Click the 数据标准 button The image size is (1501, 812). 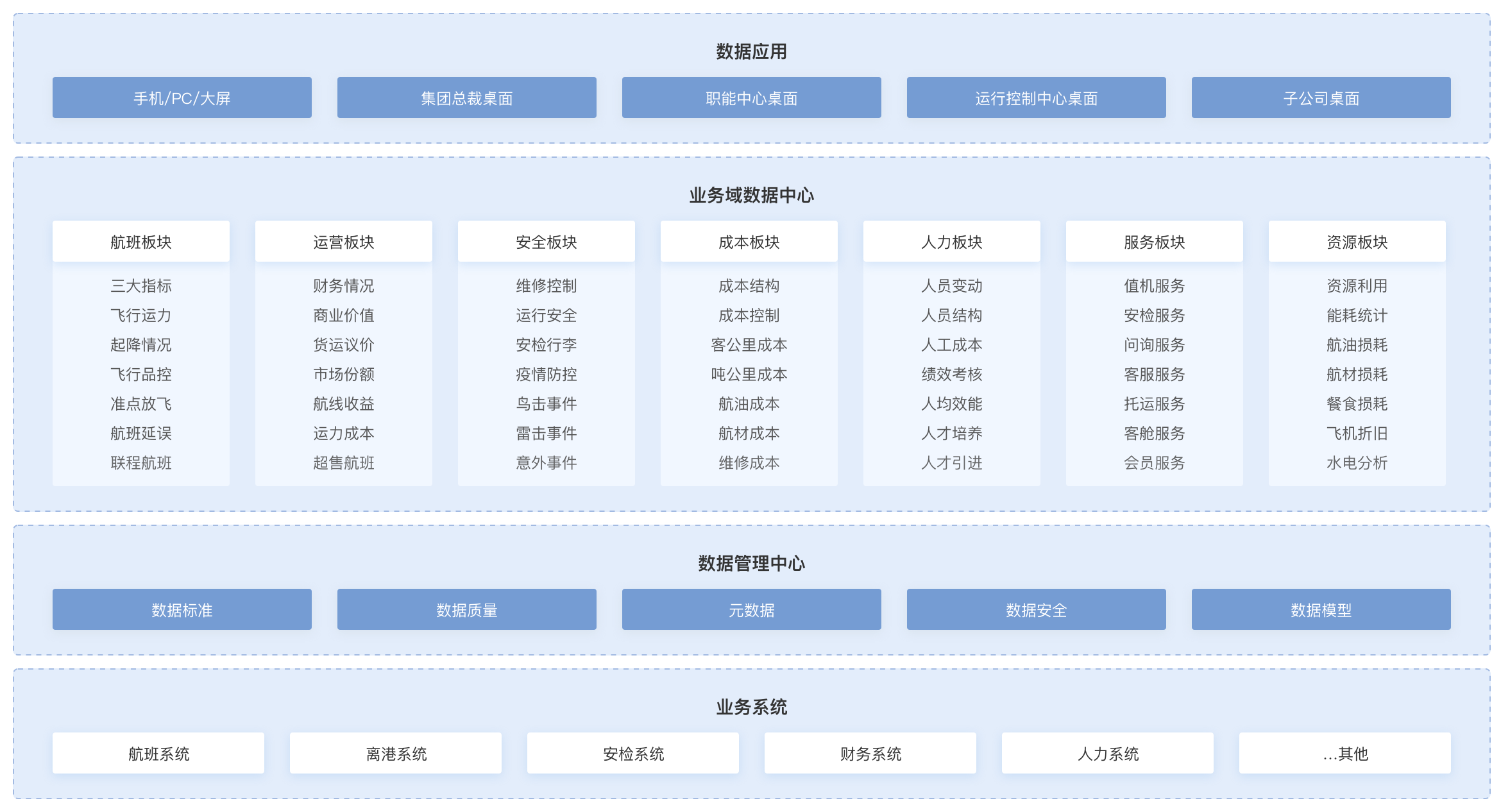click(182, 609)
